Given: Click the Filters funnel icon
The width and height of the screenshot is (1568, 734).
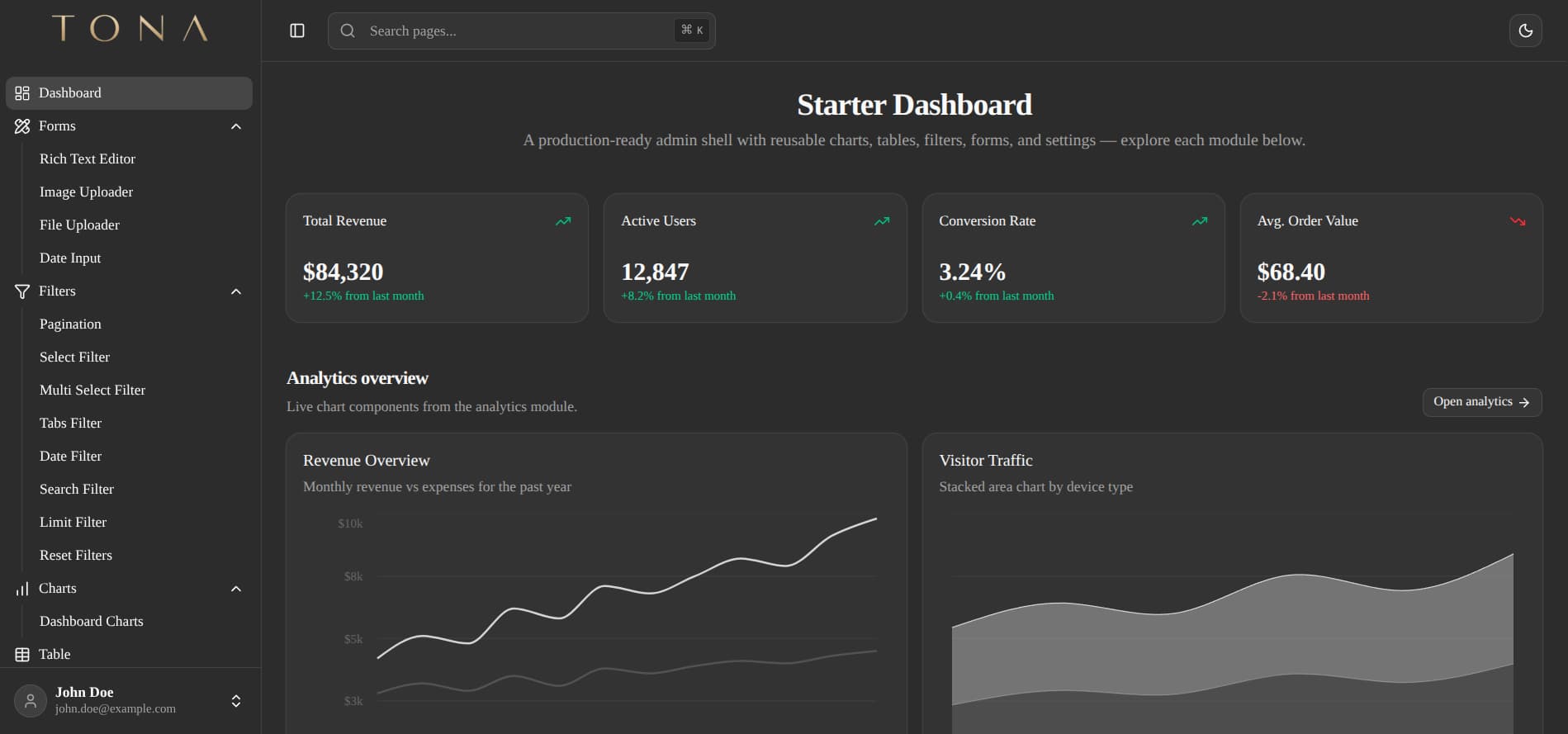Looking at the screenshot, I should click(22, 291).
